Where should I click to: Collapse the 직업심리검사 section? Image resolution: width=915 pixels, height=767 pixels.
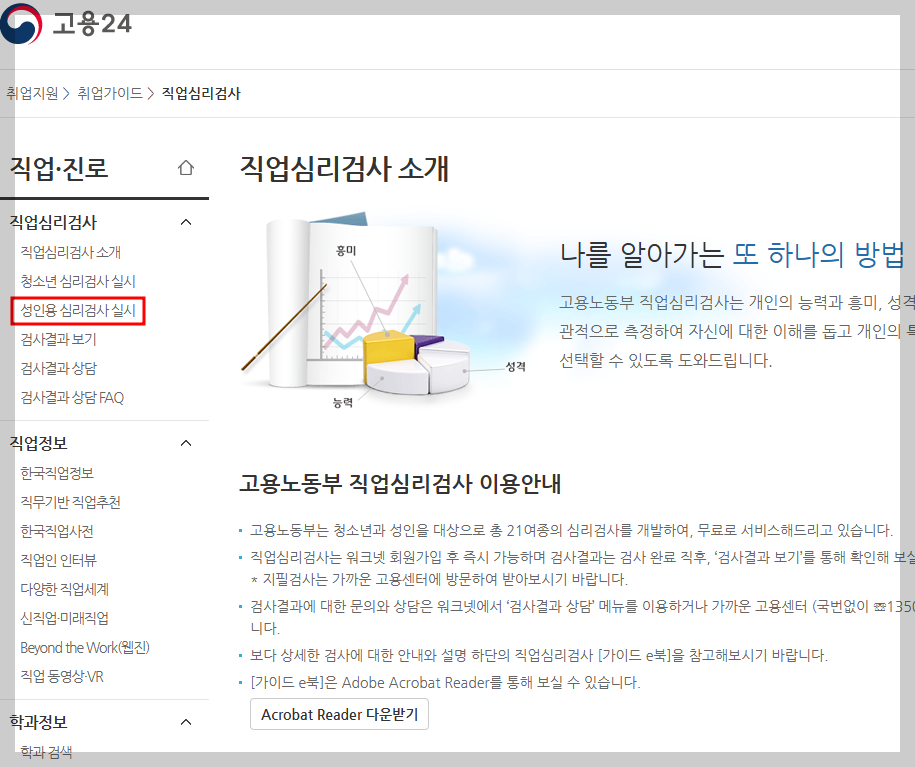[185, 222]
